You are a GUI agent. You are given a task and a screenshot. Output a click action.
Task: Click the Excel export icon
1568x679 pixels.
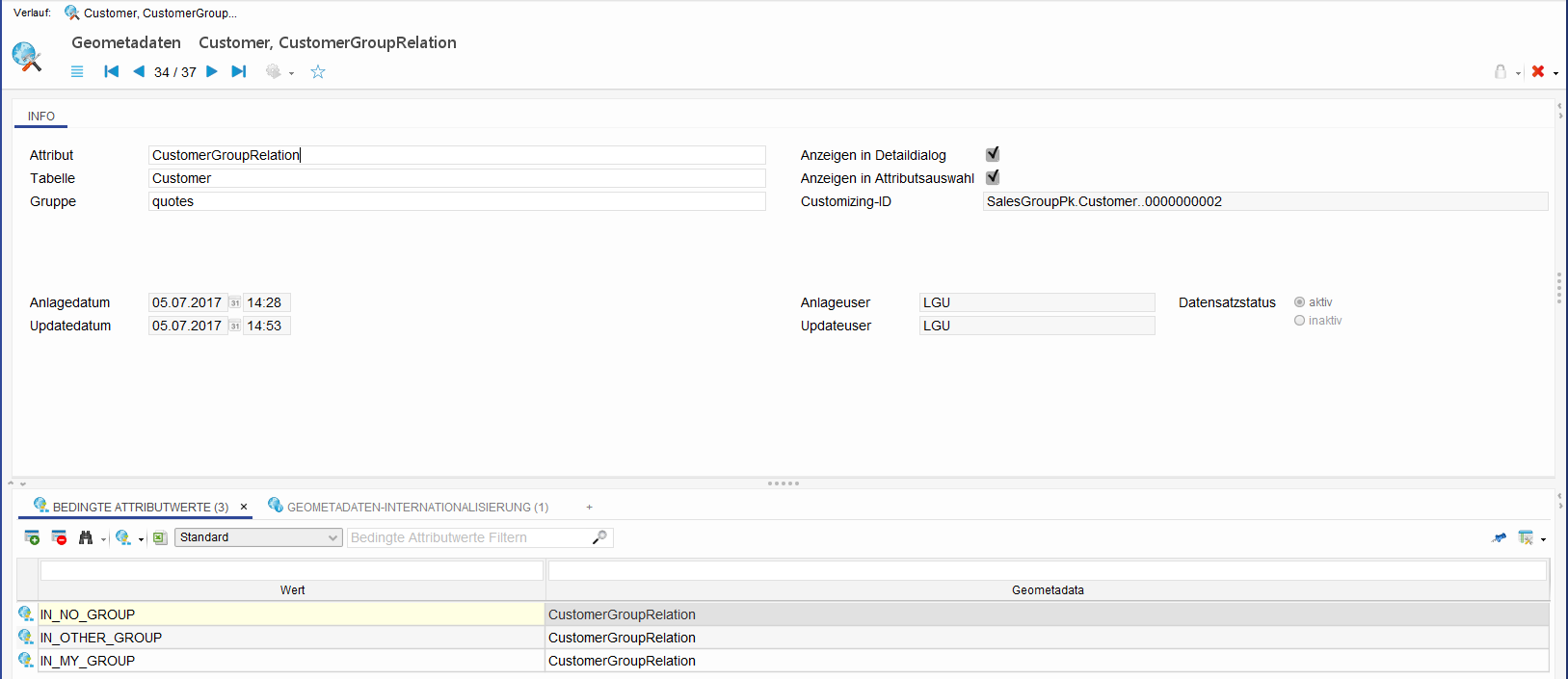tap(160, 537)
